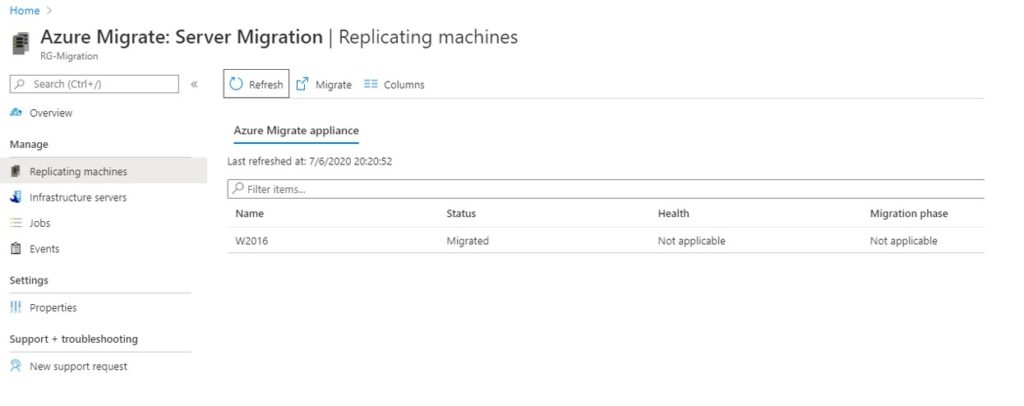Viewport: 1024px width, 406px height.
Task: Click the Refresh circular arrow icon
Action: pos(236,84)
